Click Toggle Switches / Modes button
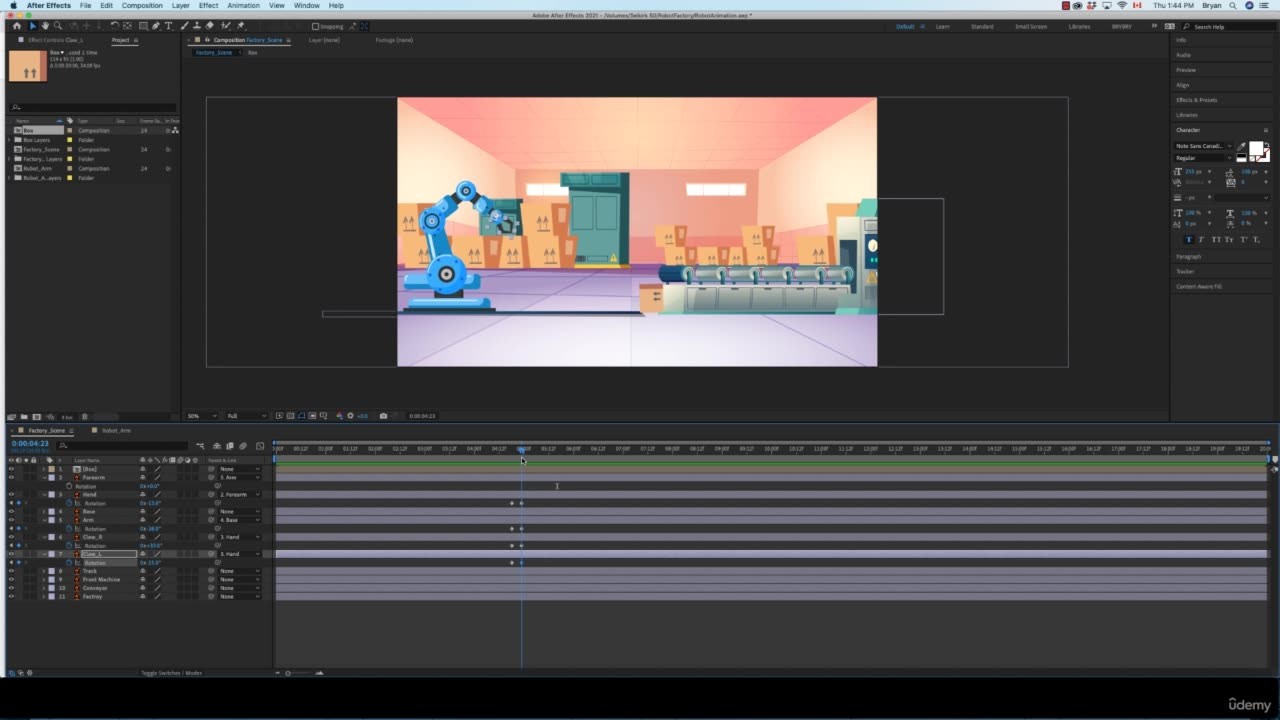The width and height of the screenshot is (1280, 720). (x=171, y=673)
